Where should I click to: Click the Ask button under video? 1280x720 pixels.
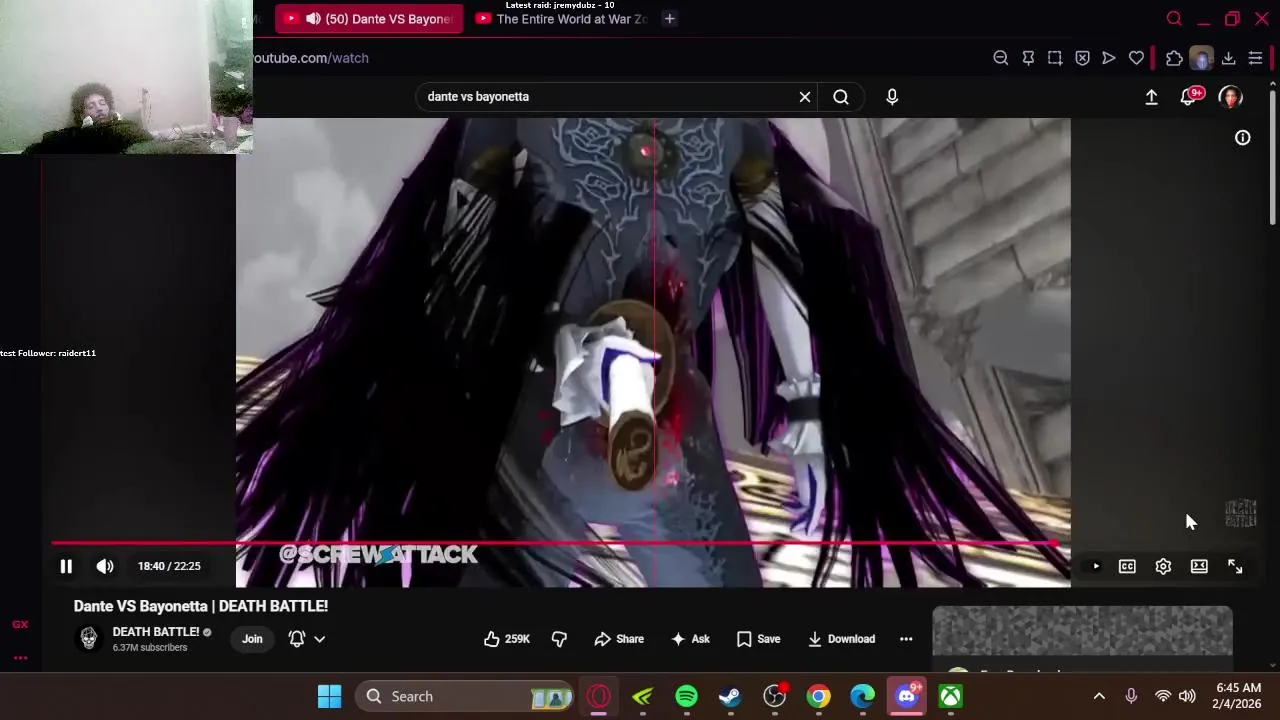690,639
